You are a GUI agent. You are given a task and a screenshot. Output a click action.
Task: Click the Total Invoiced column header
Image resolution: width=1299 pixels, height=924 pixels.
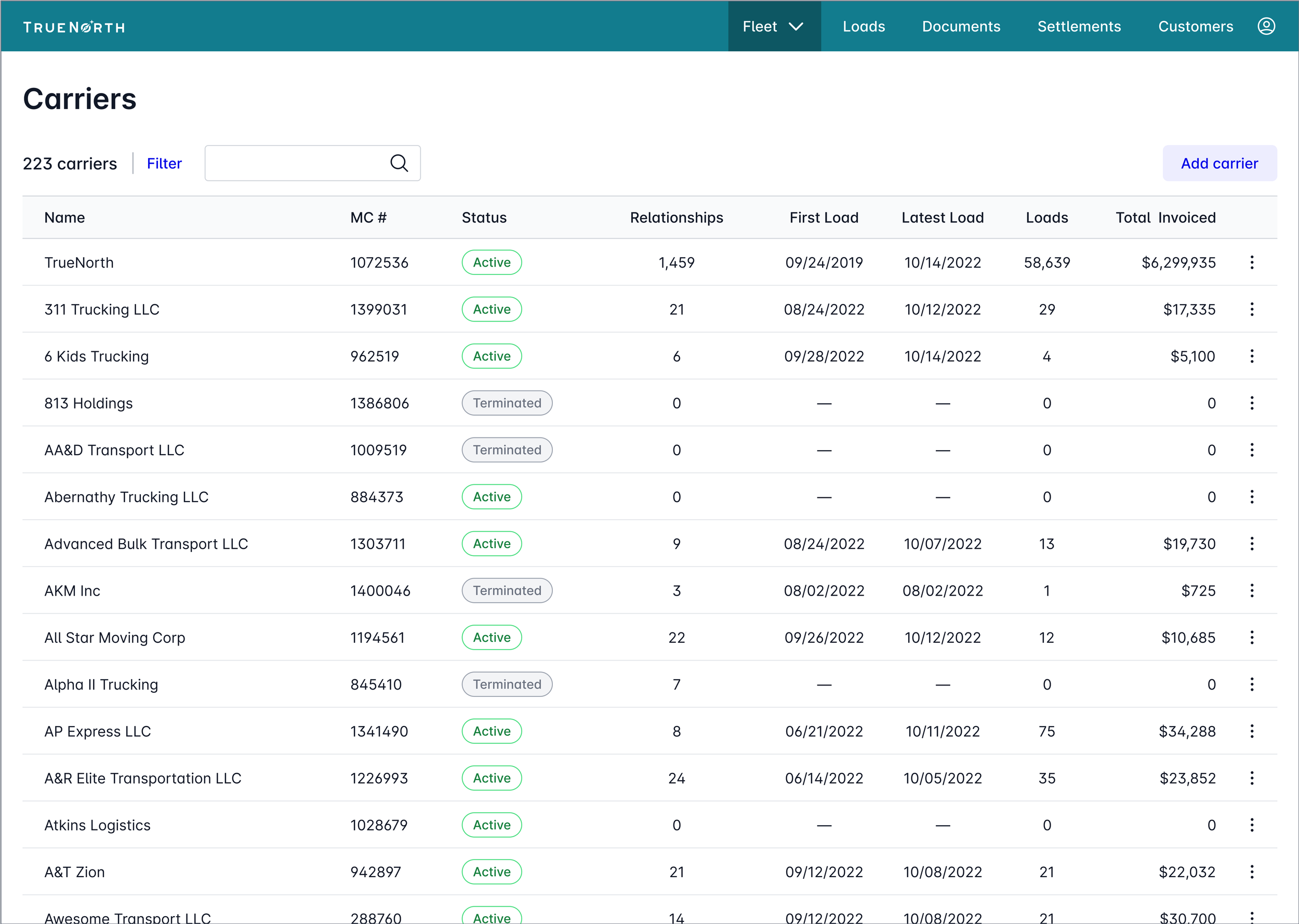(x=1165, y=217)
